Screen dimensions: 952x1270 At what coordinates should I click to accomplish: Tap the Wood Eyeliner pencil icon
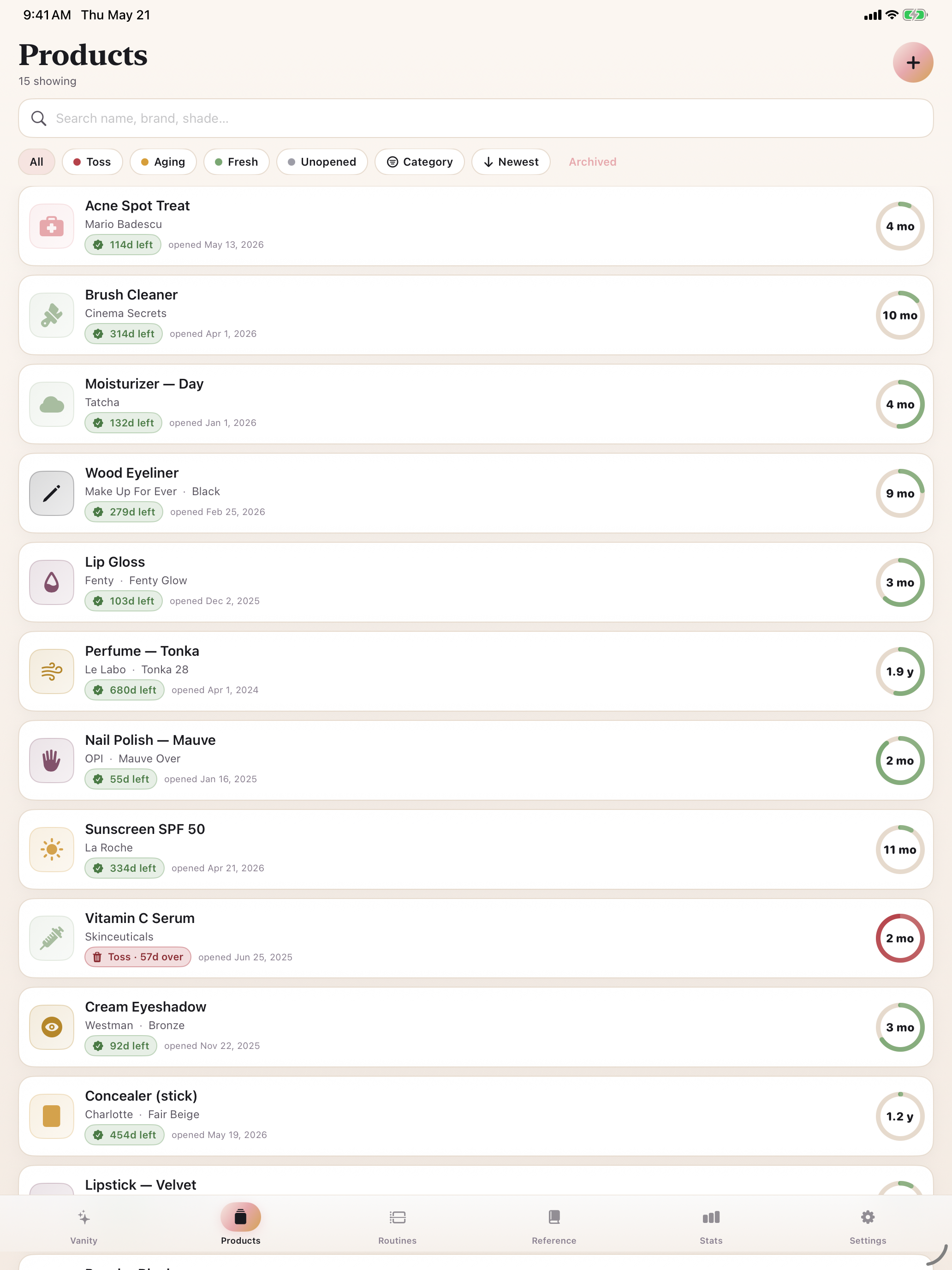pos(52,493)
